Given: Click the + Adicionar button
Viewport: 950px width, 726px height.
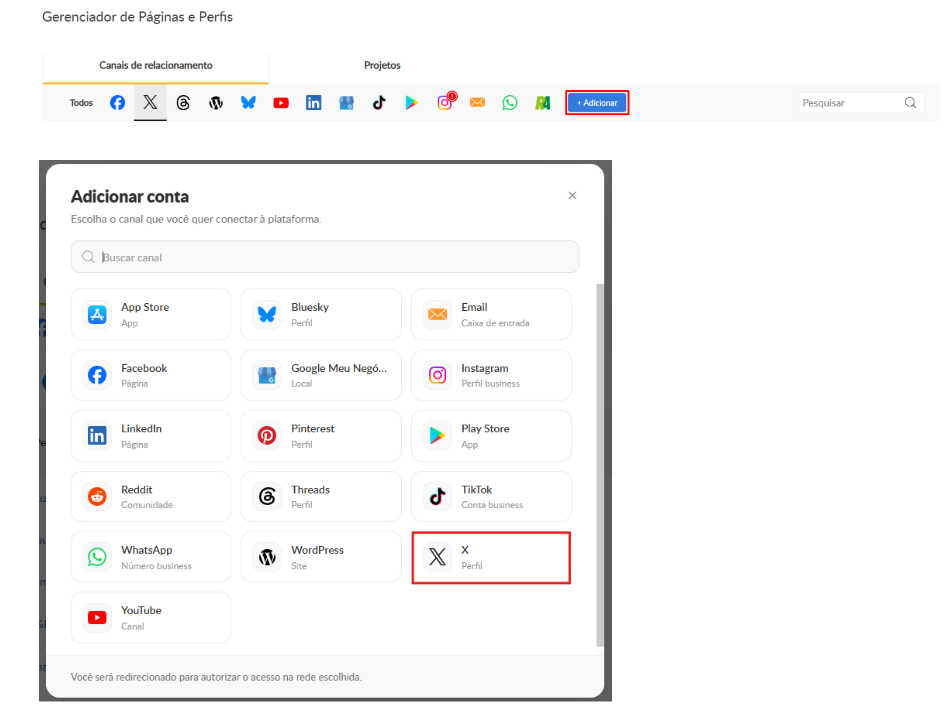Looking at the screenshot, I should (597, 102).
